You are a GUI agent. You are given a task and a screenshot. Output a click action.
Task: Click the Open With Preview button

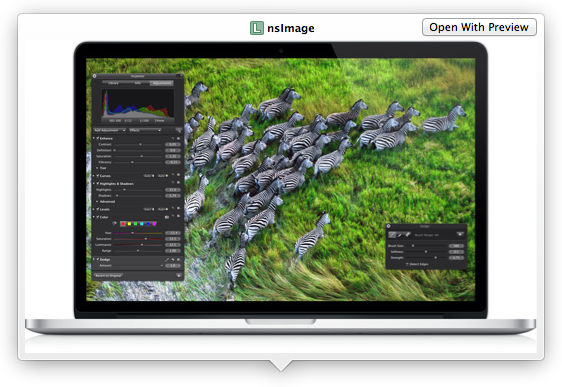(479, 27)
